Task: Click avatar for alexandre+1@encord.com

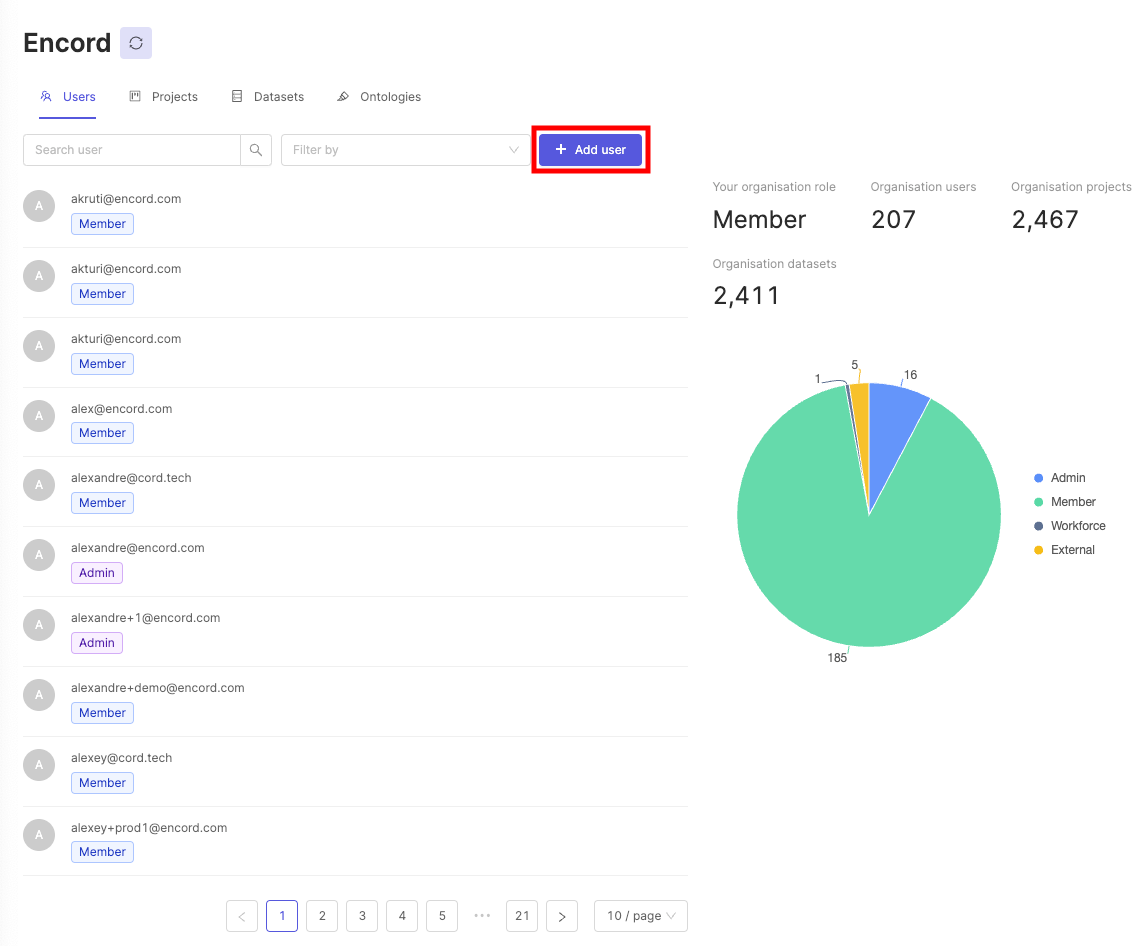Action: 39,625
